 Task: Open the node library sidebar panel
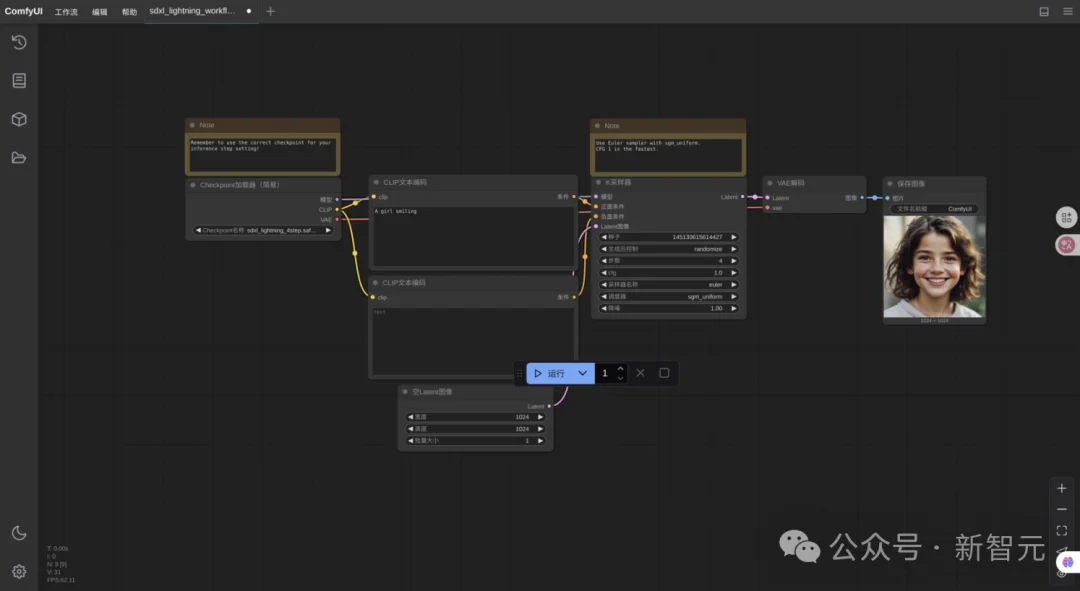(x=19, y=81)
